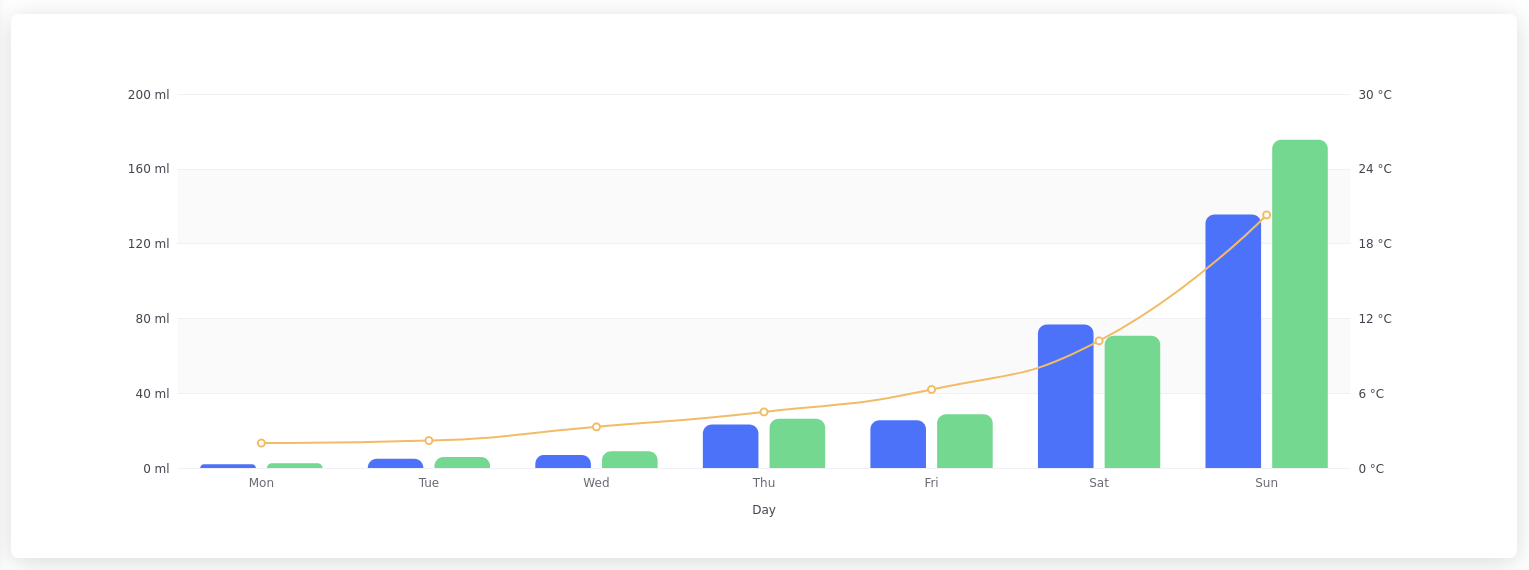Image resolution: width=1529 pixels, height=570 pixels.
Task: Click the blue bar for Tuesday
Action: pyautogui.click(x=395, y=464)
